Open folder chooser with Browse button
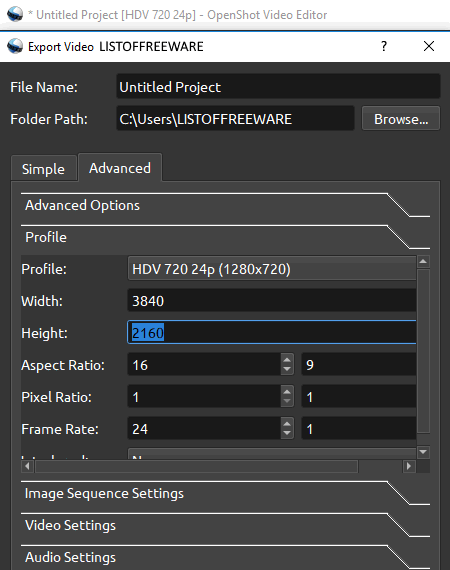 click(401, 119)
